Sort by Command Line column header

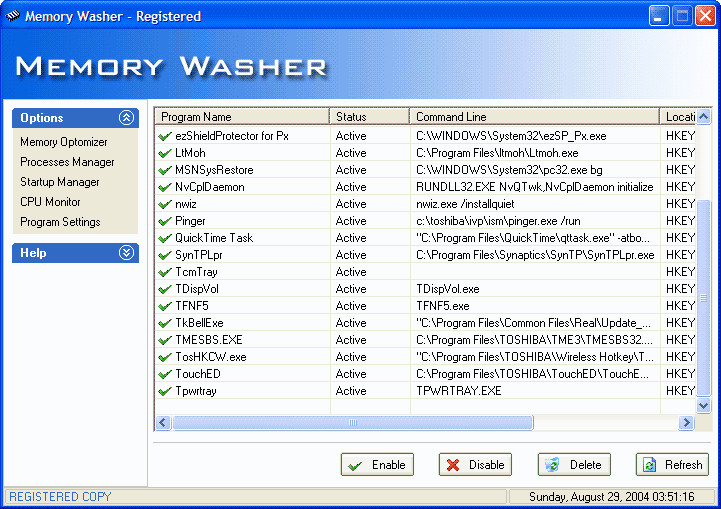point(534,117)
